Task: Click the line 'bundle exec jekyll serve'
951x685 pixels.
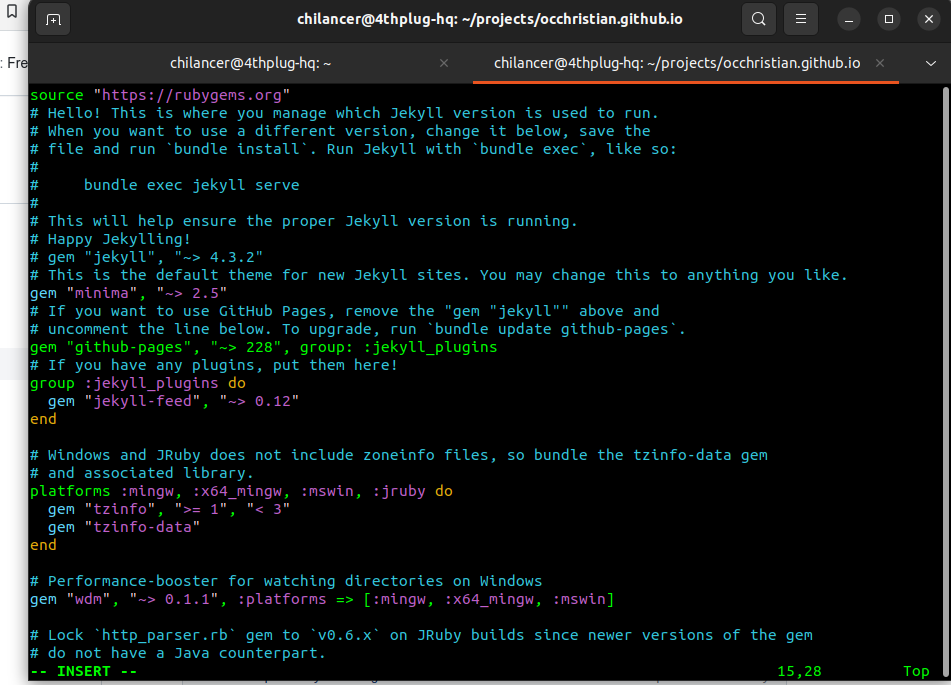Action: (x=192, y=185)
